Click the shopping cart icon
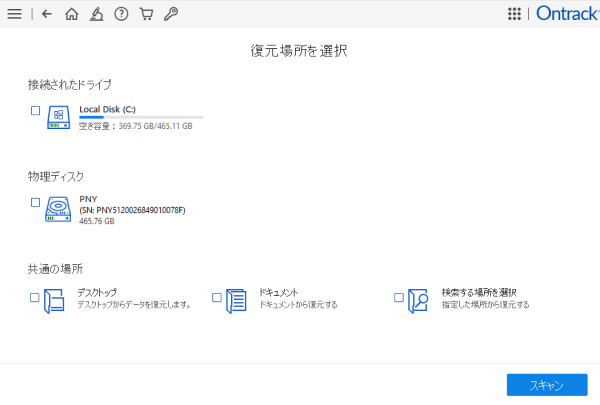Screen dimensions: 600x405 click(146, 14)
